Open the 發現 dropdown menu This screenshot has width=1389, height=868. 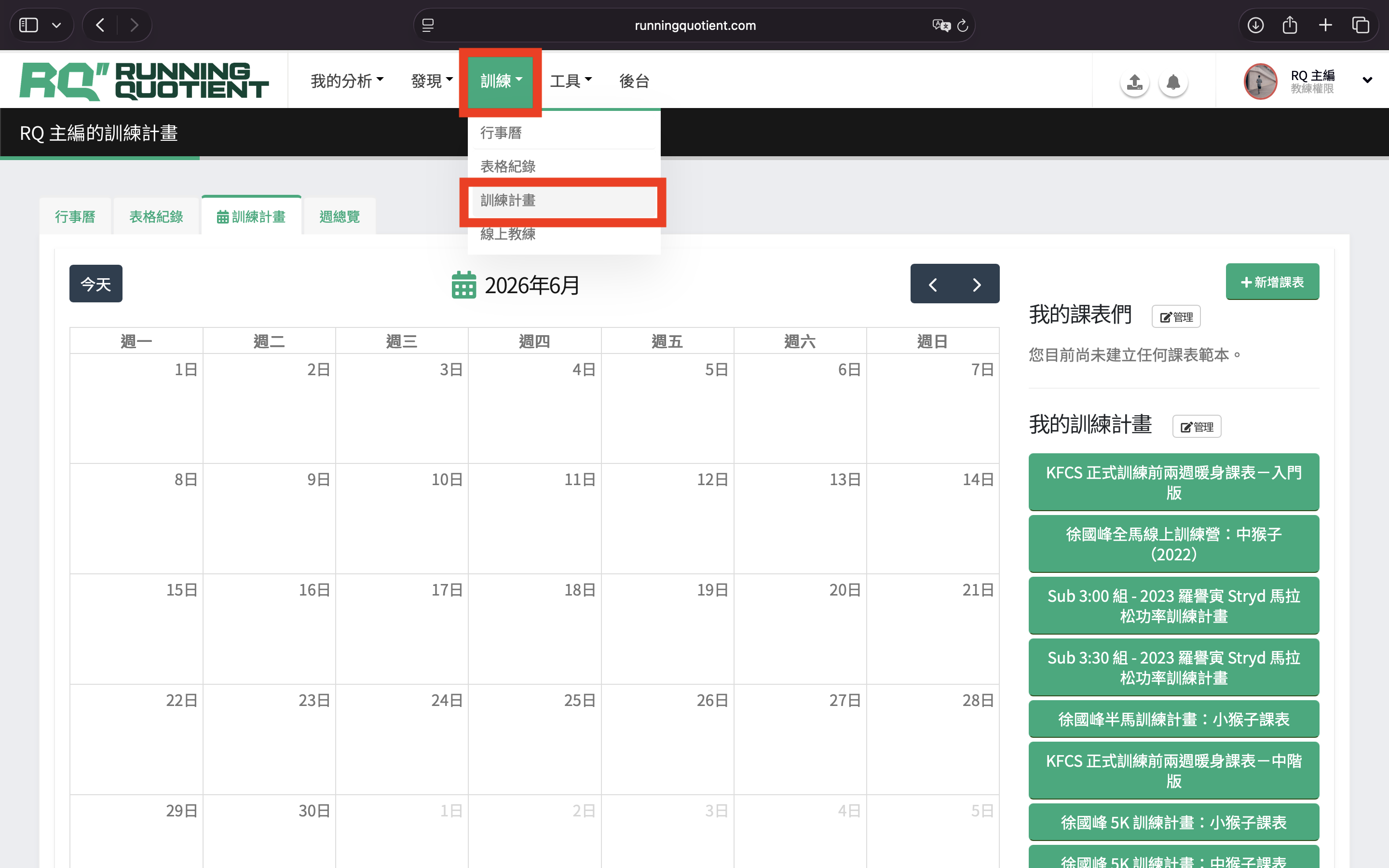[432, 81]
